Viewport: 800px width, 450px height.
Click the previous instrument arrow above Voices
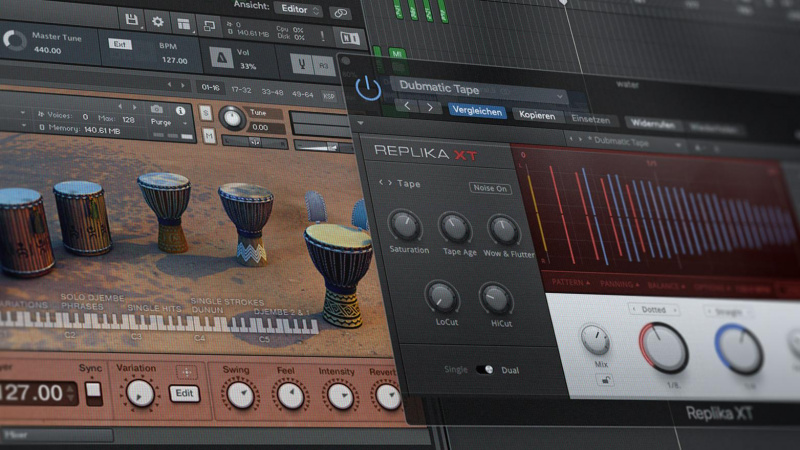(120, 106)
